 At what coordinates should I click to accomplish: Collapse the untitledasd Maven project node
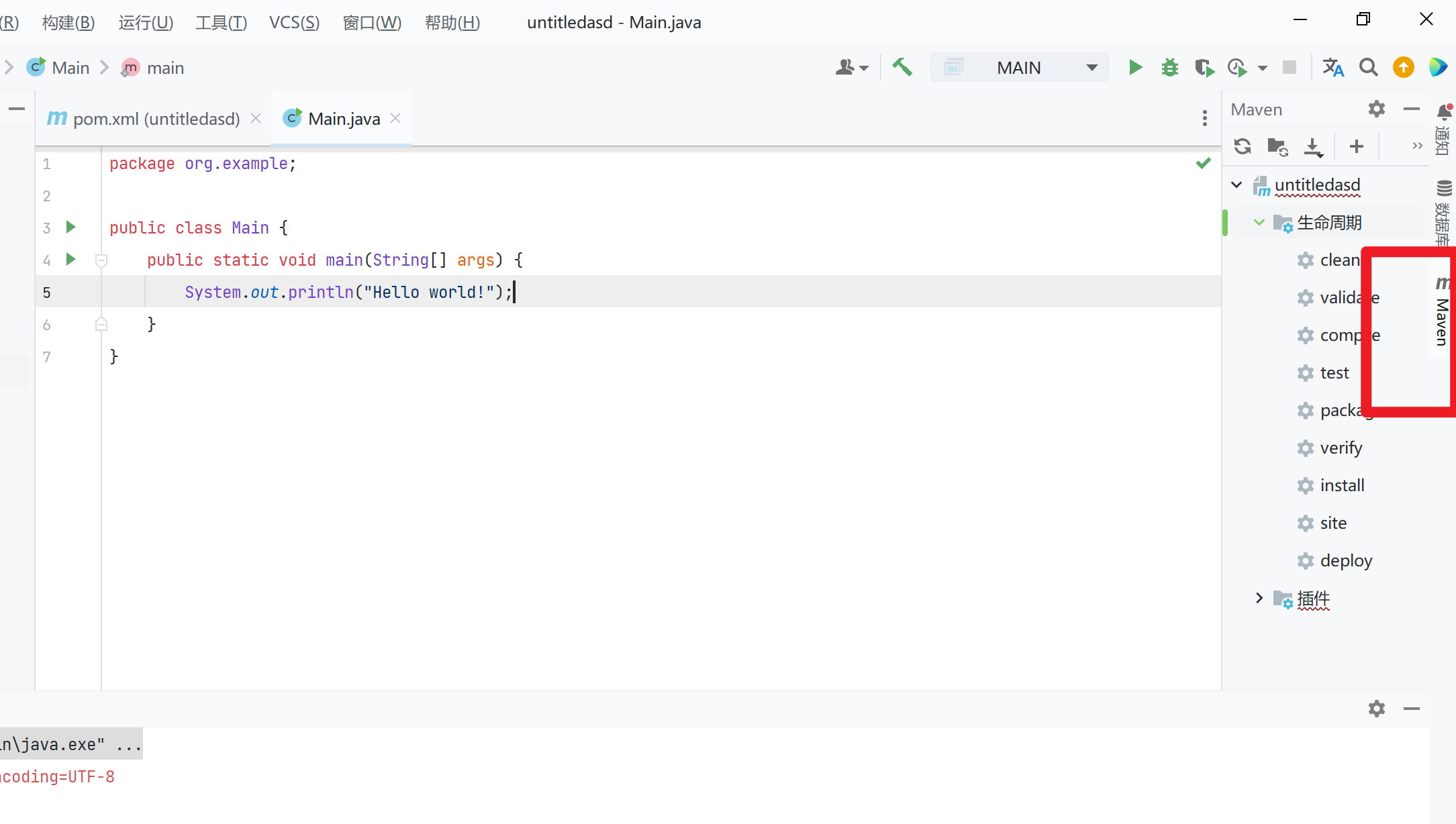[1236, 185]
